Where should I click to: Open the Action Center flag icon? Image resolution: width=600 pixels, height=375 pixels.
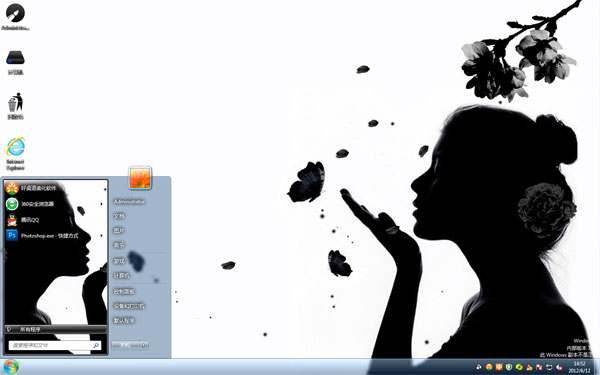click(539, 367)
